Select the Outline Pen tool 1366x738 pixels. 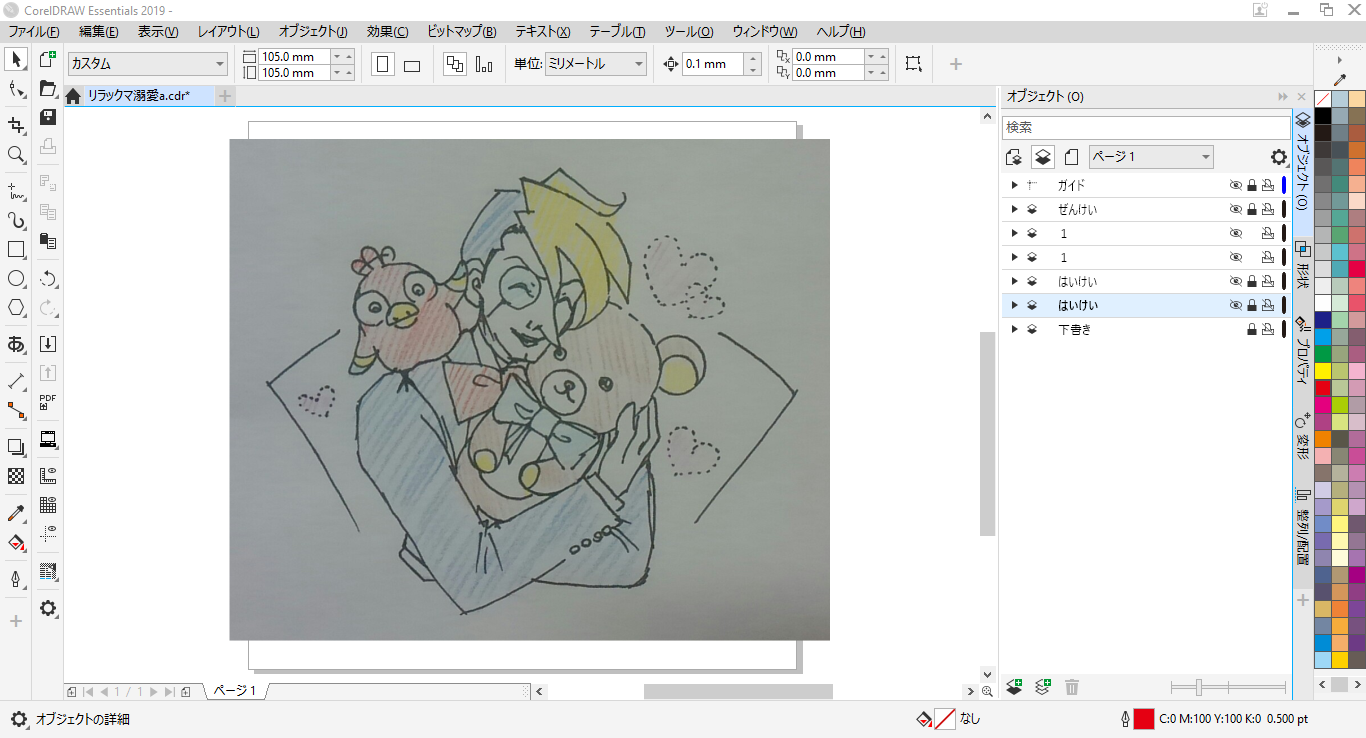click(x=16, y=579)
